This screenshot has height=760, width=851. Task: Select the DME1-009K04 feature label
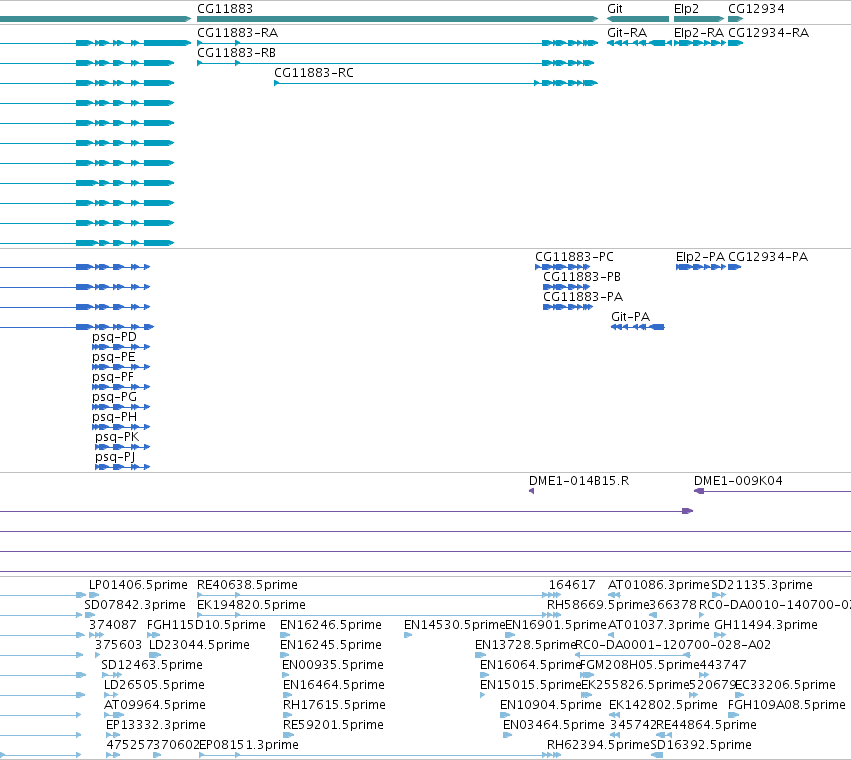click(738, 481)
